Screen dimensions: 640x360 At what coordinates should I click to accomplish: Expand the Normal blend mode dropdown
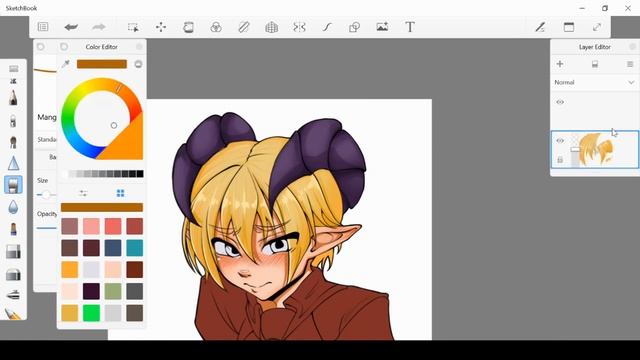coord(631,82)
